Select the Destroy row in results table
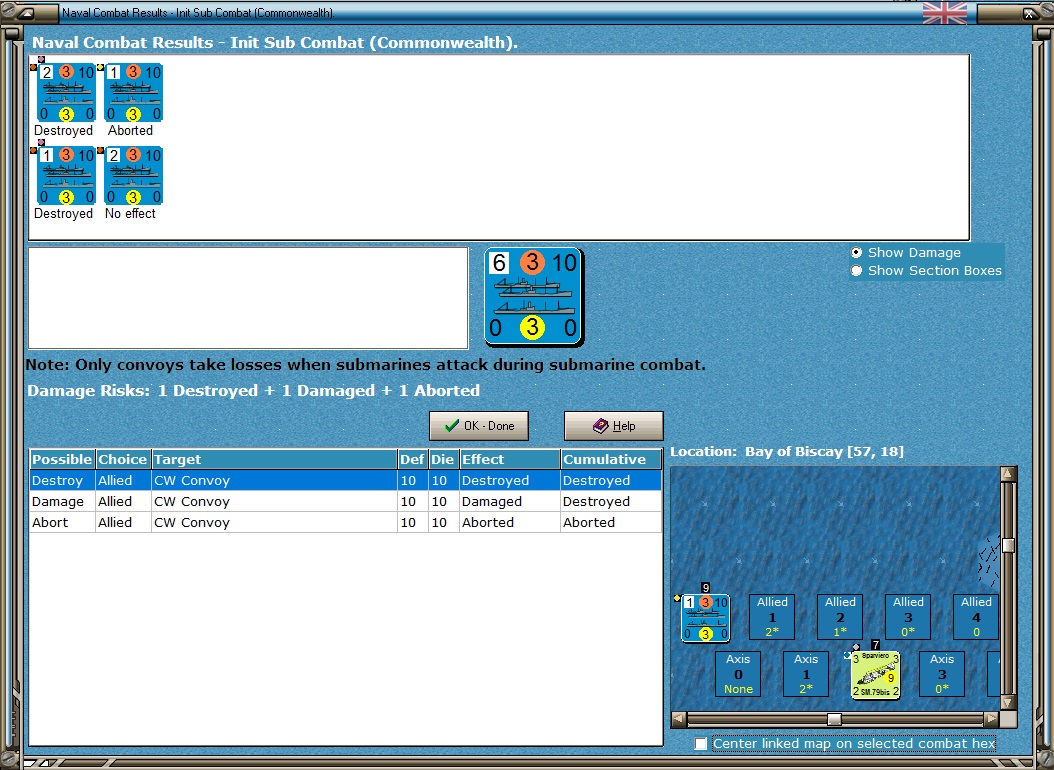The height and width of the screenshot is (770, 1054). 346,480
